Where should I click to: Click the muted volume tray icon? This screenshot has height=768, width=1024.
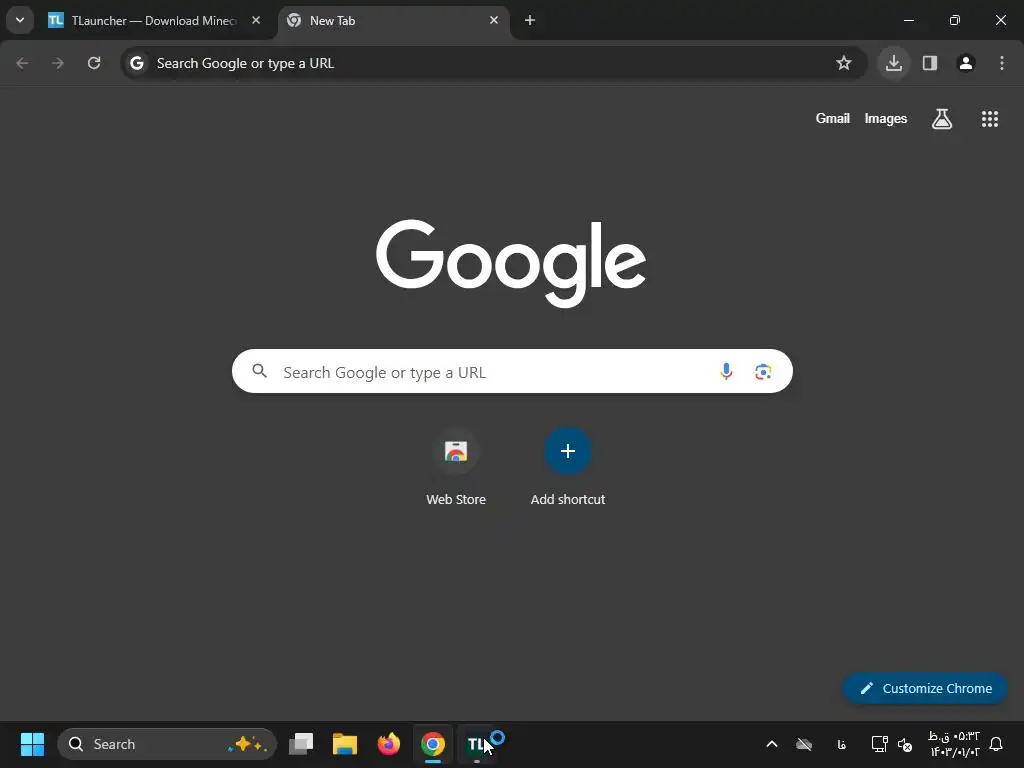(x=905, y=744)
